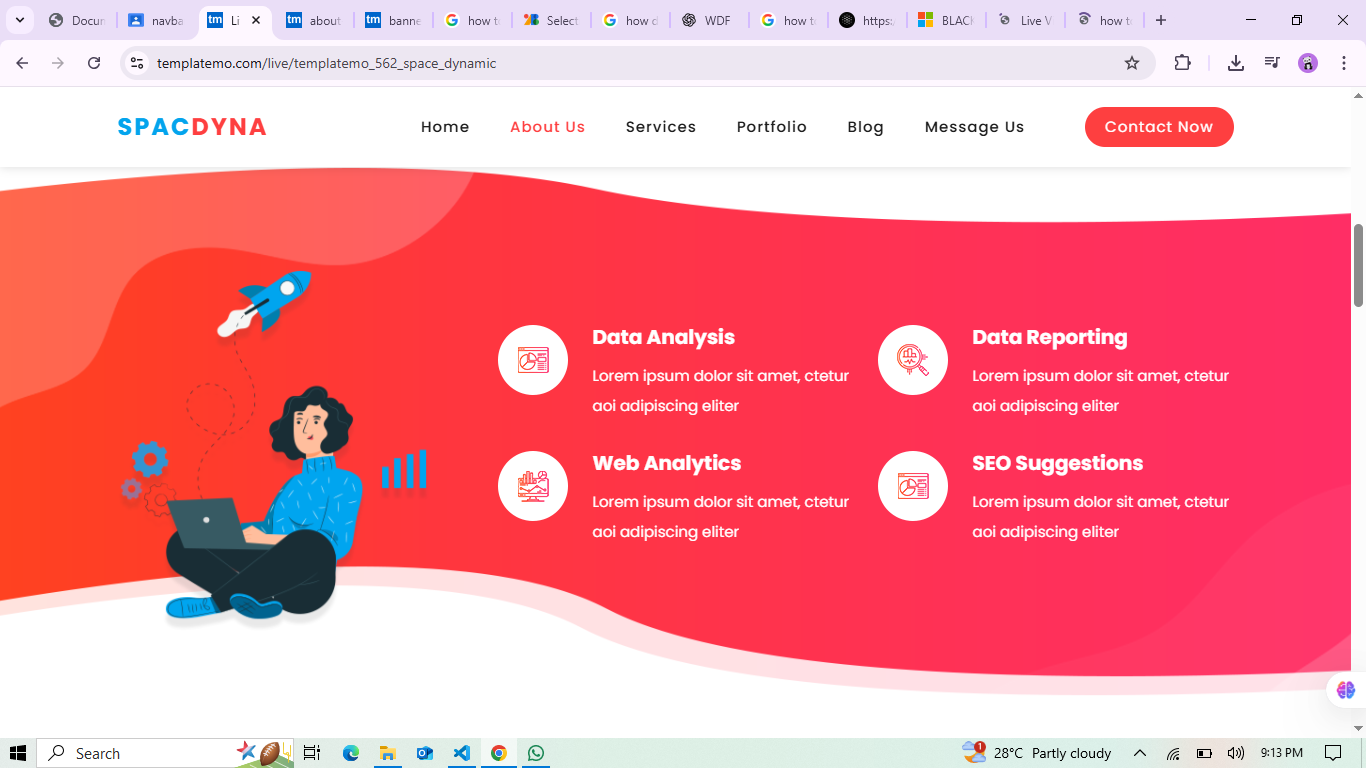
Task: Click the Data Analysis circle icon
Action: (533, 360)
